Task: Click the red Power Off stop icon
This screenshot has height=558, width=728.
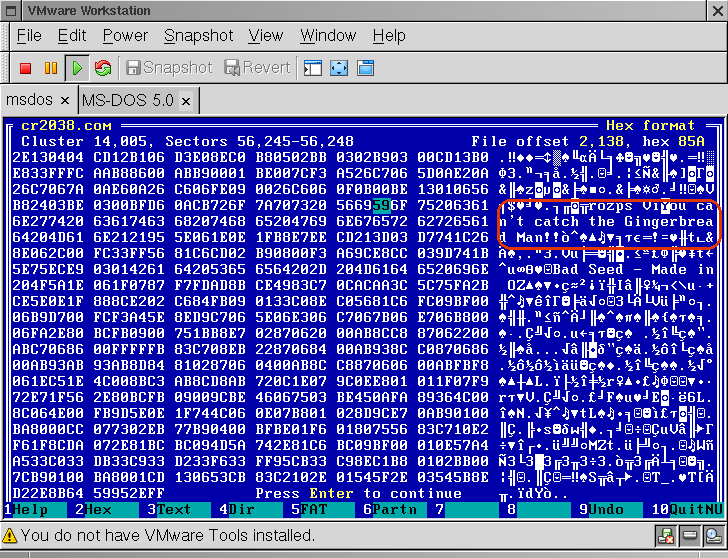Action: pyautogui.click(x=26, y=68)
